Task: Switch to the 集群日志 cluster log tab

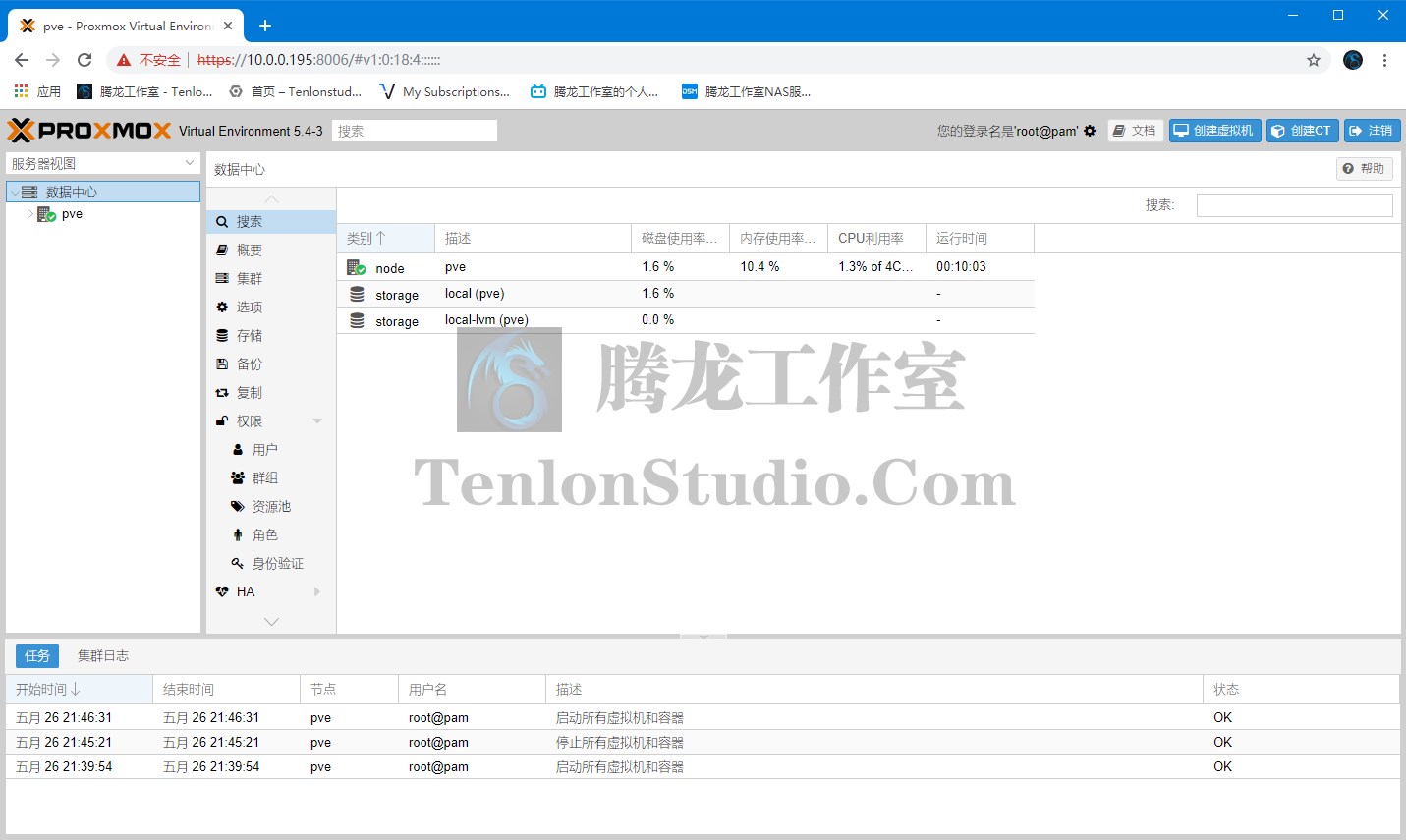Action: (x=103, y=655)
